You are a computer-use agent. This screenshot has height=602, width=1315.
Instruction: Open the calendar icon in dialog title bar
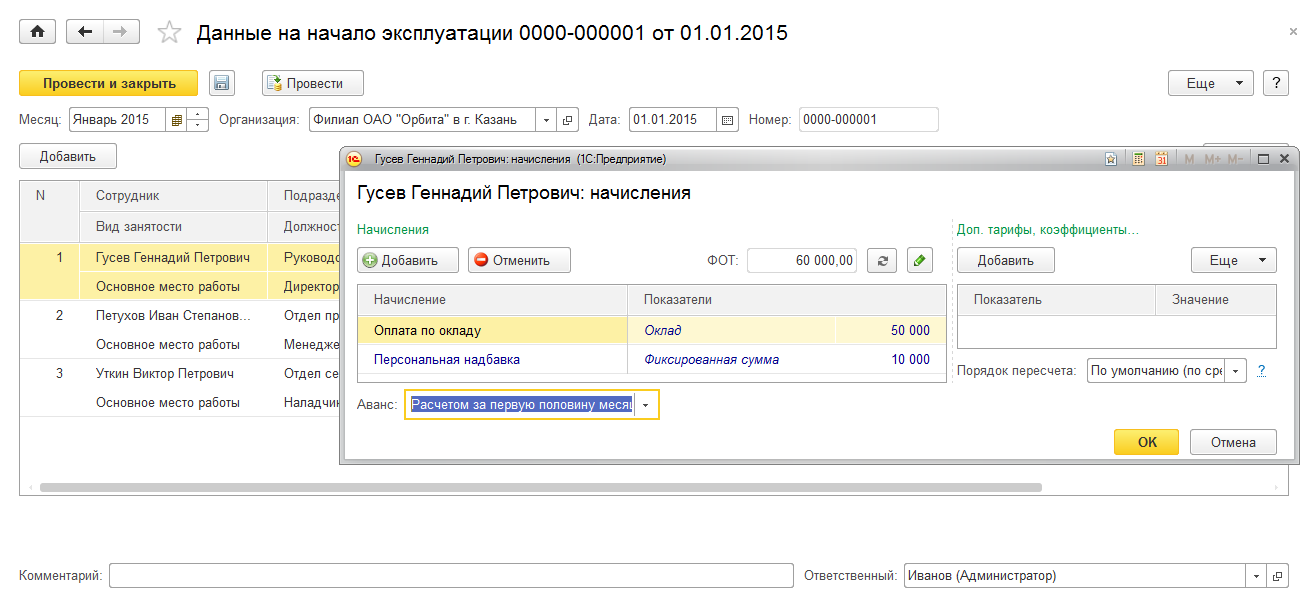point(1161,159)
